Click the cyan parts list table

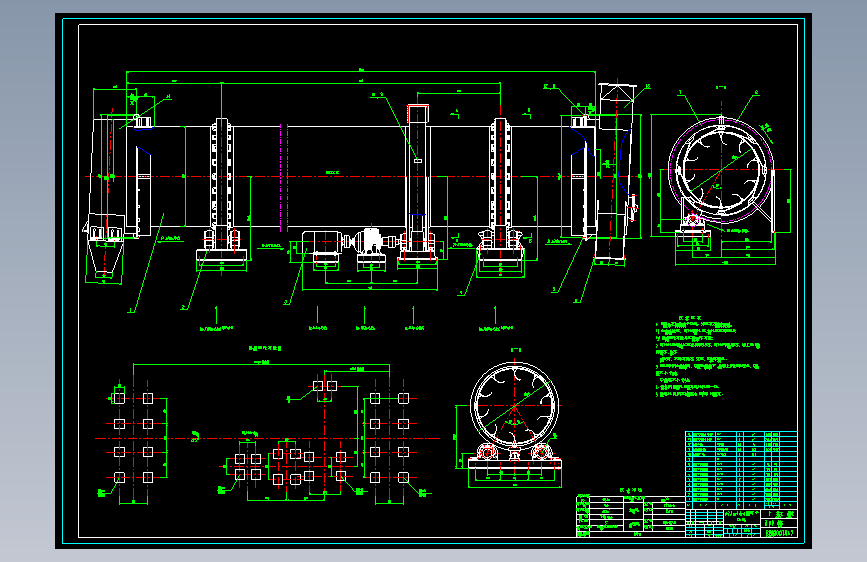[741, 470]
